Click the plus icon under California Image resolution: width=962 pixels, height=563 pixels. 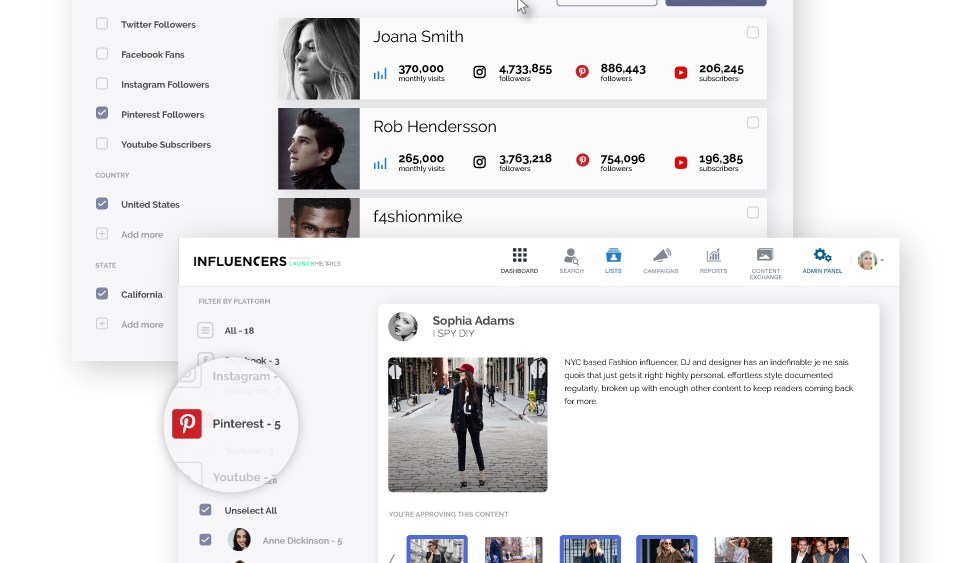(x=102, y=324)
